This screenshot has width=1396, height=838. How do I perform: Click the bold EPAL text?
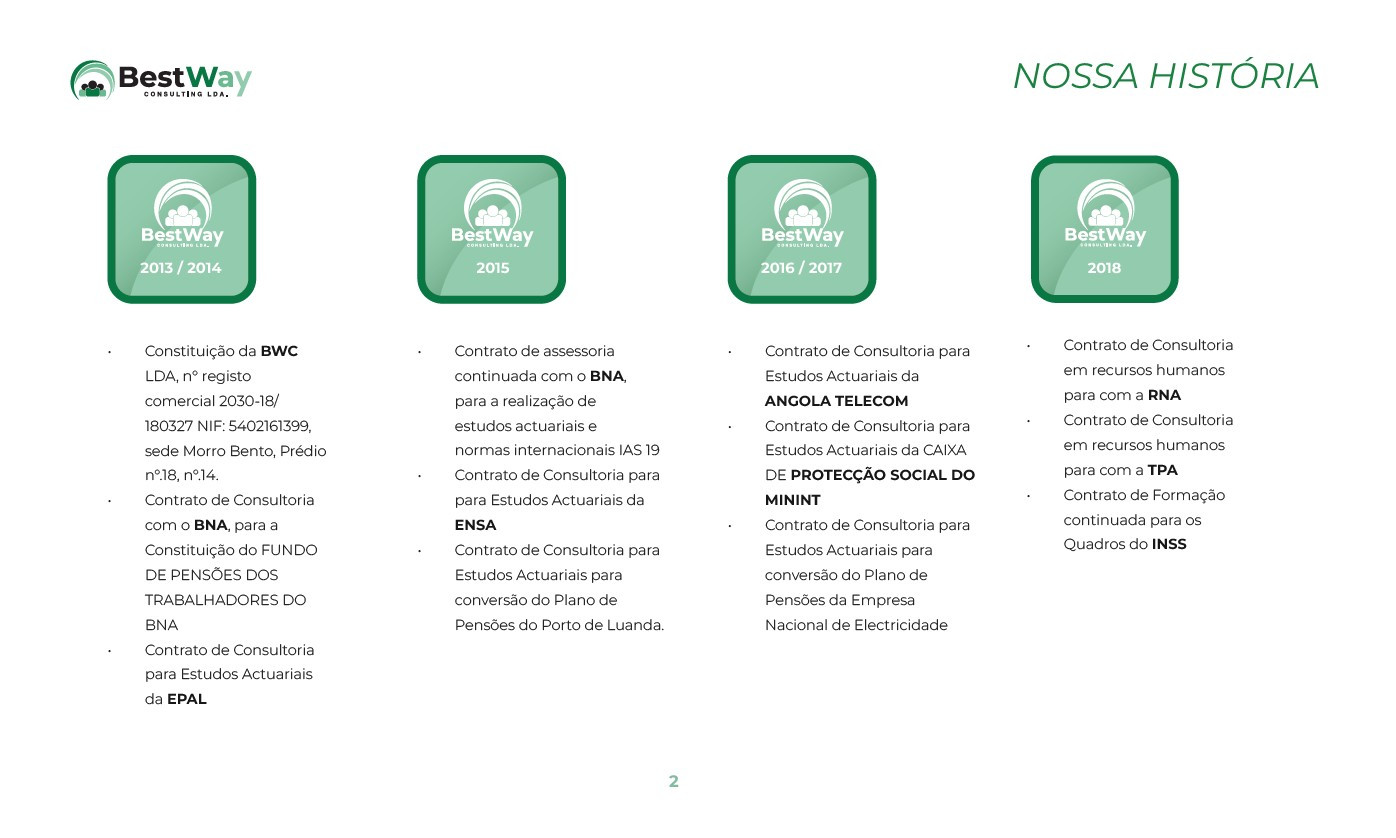coord(187,700)
